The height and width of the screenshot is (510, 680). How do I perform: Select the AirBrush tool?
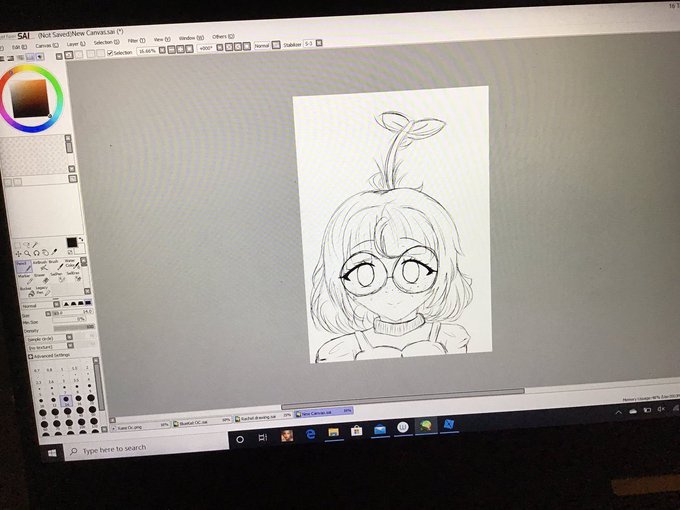click(x=42, y=266)
